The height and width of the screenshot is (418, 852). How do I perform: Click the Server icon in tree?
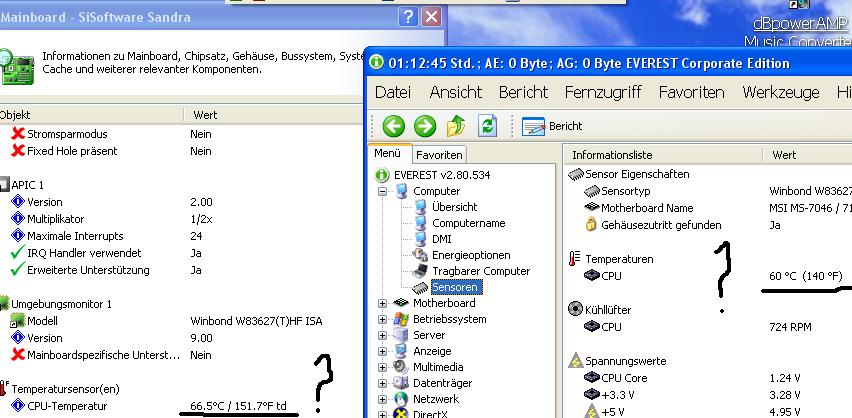(x=401, y=335)
